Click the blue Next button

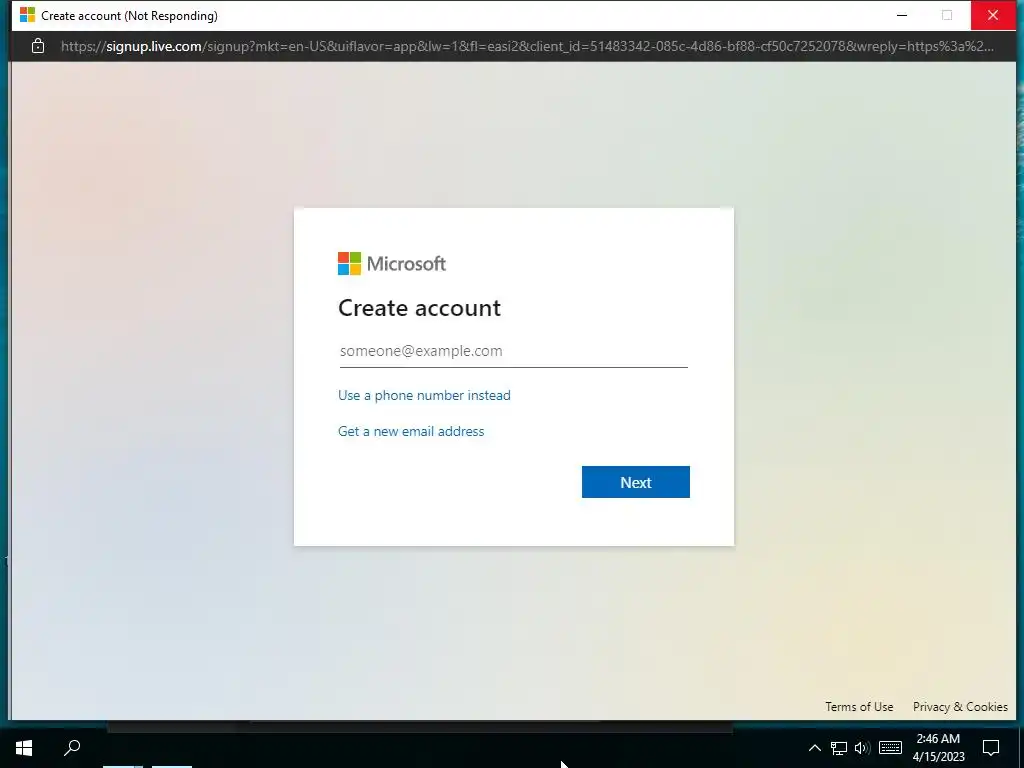click(635, 482)
